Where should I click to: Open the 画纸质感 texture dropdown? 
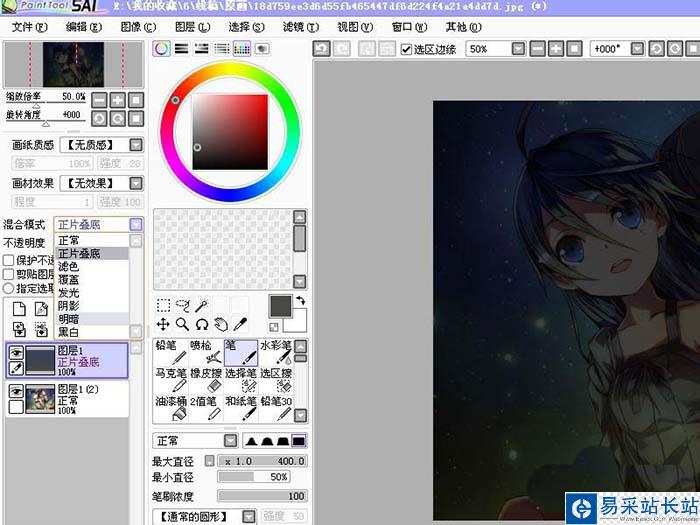[136, 145]
